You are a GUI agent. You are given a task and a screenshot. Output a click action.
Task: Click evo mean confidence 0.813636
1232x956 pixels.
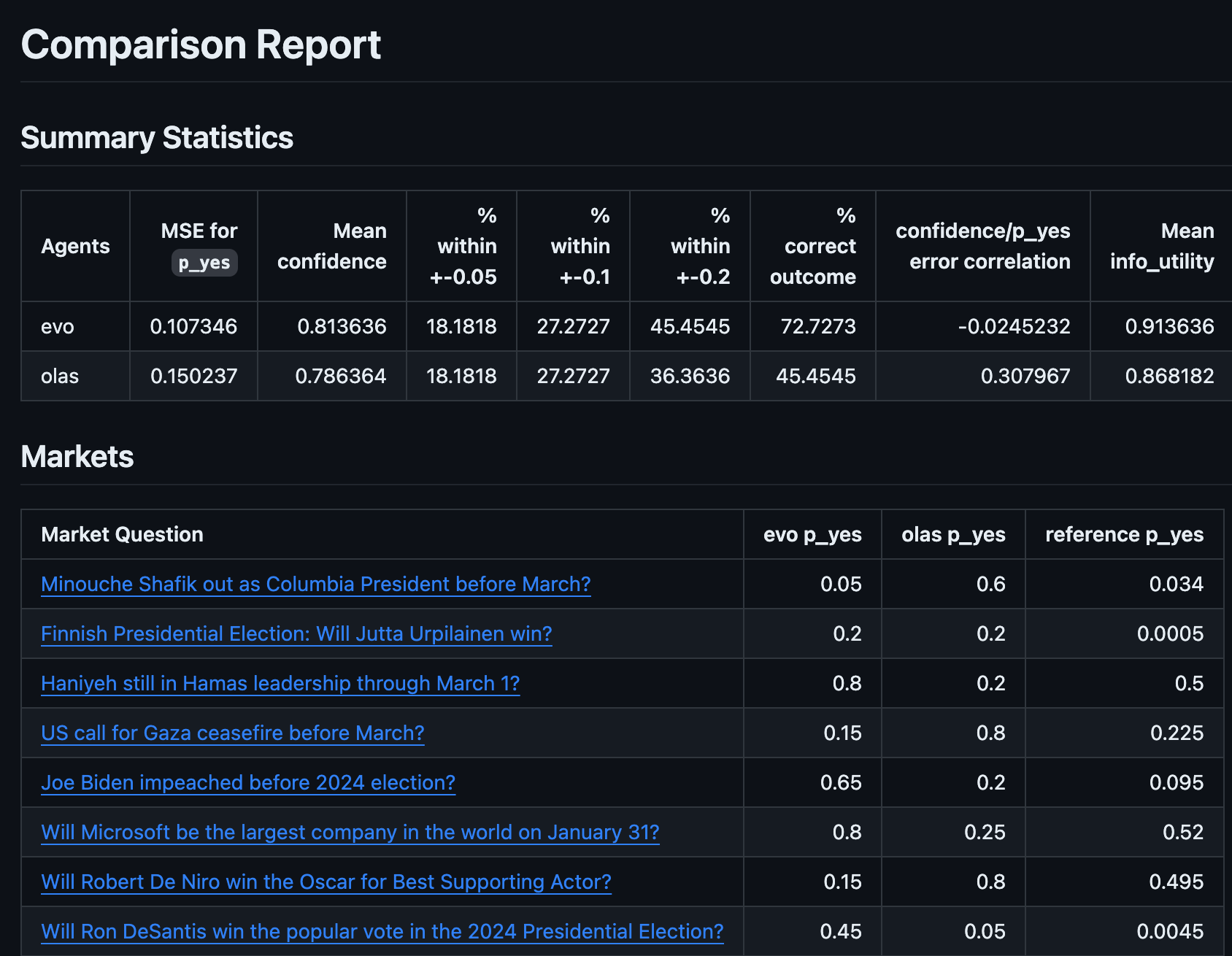[342, 326]
